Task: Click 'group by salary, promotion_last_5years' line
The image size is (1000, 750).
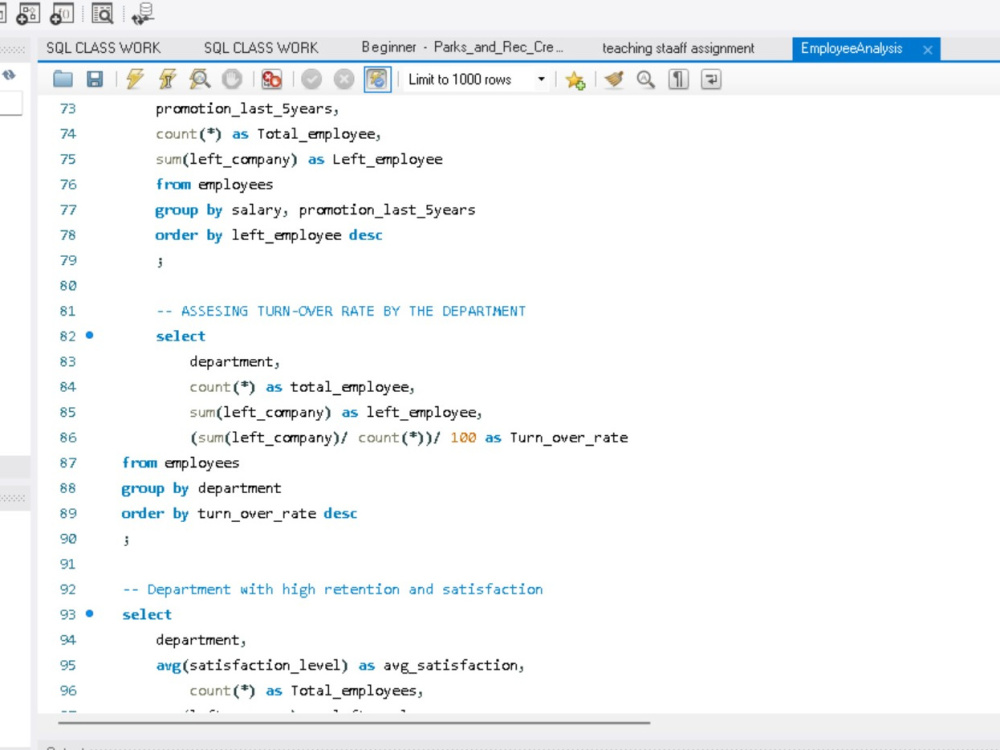Action: (315, 210)
